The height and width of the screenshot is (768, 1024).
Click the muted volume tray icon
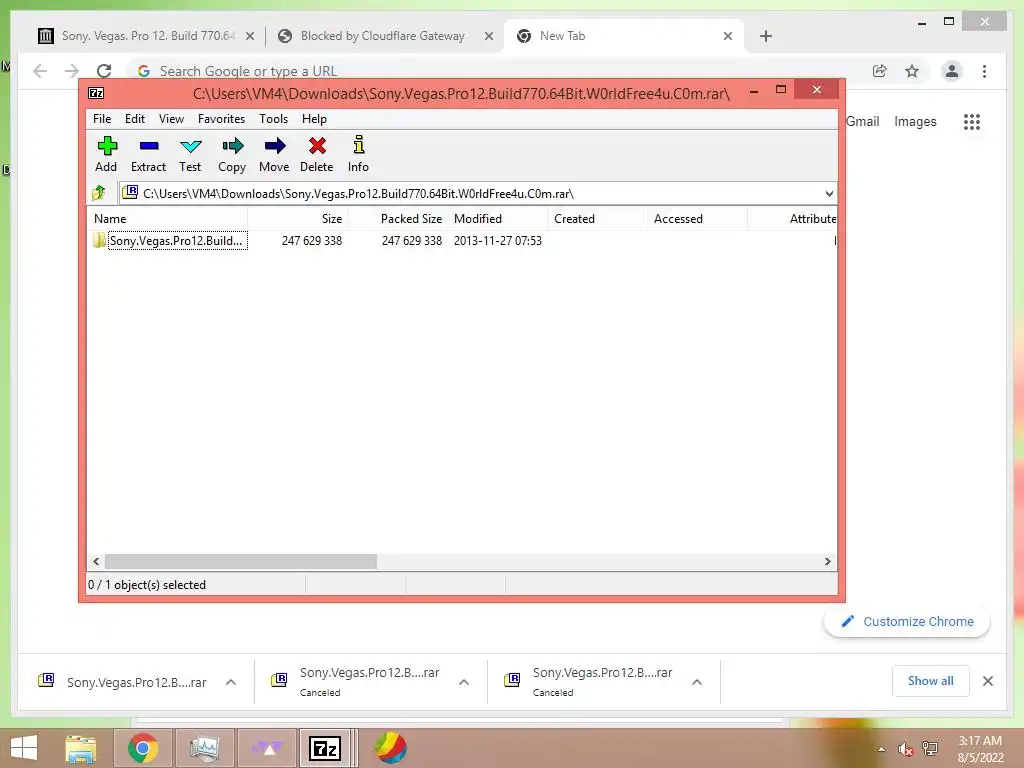905,749
